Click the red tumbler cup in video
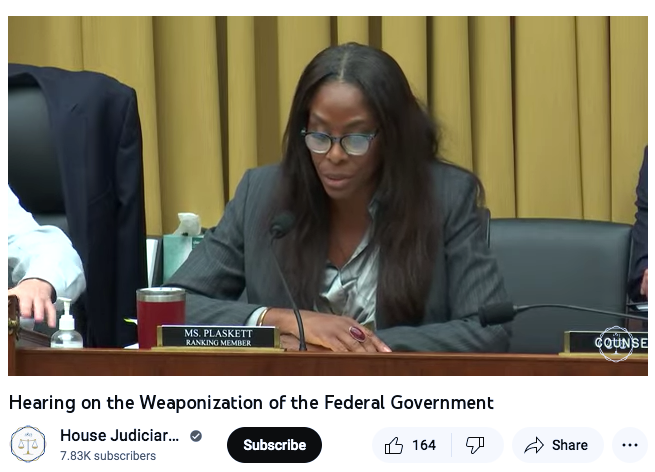This screenshot has height=472, width=655. point(161,317)
